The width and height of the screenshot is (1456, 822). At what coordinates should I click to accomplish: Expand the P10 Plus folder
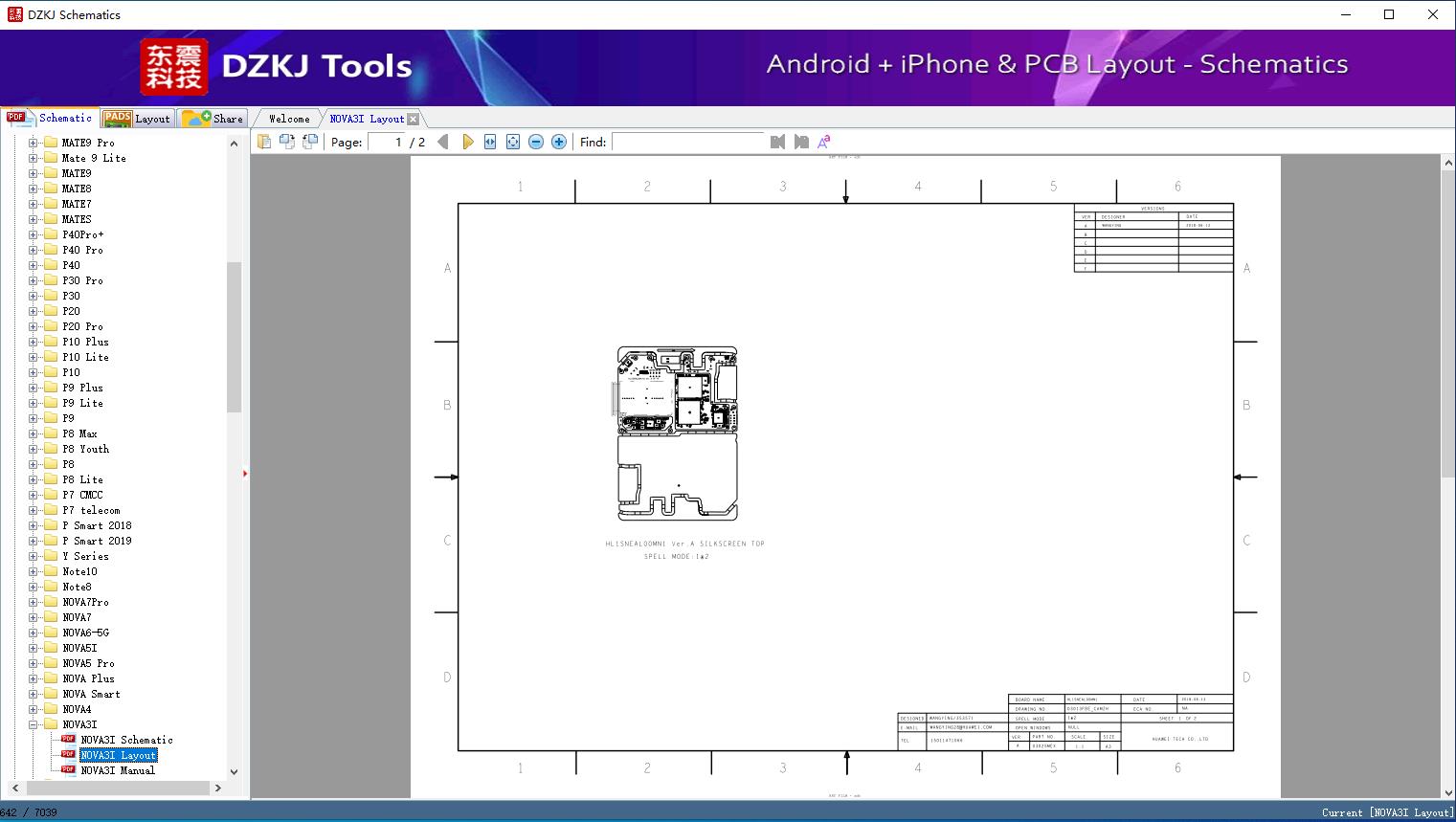click(x=34, y=342)
